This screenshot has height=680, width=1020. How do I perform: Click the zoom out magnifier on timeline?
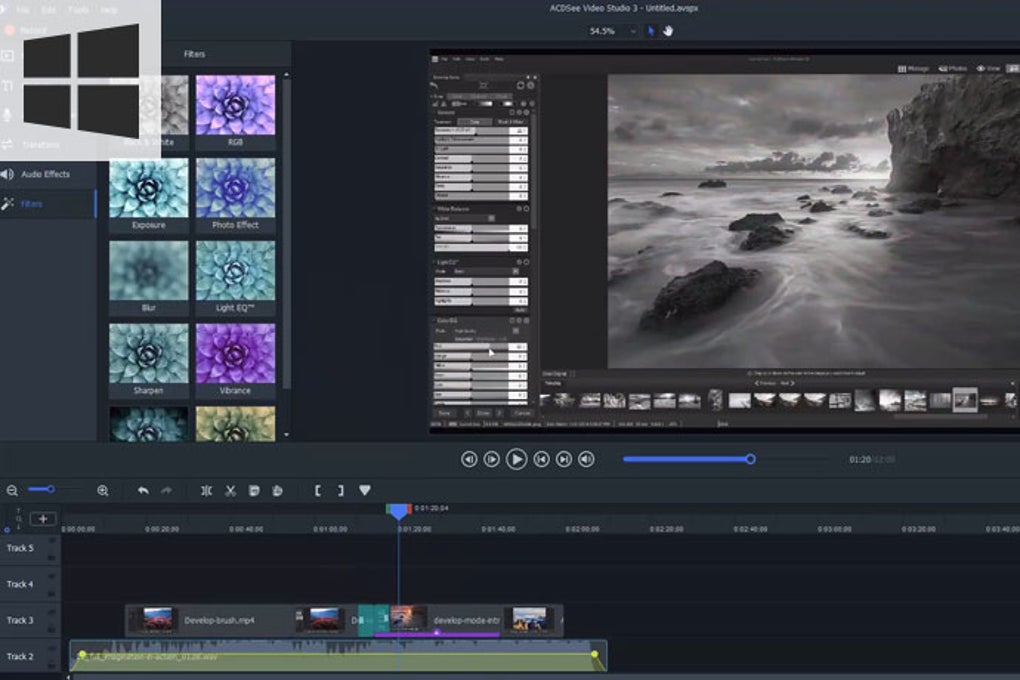[x=12, y=490]
